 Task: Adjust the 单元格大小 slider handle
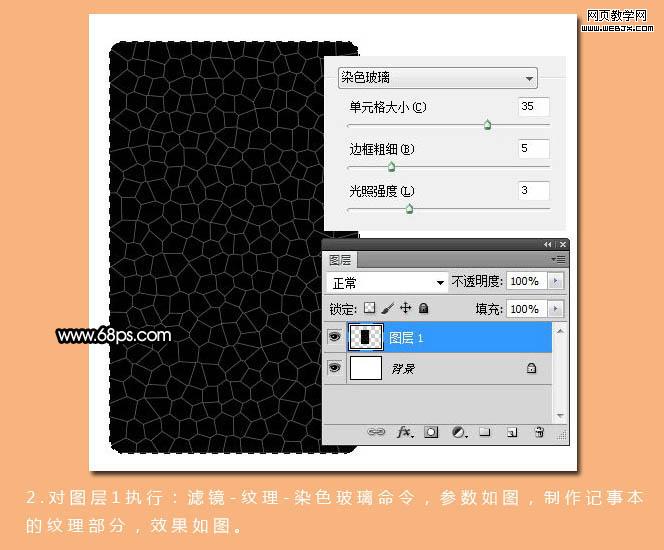coord(487,124)
